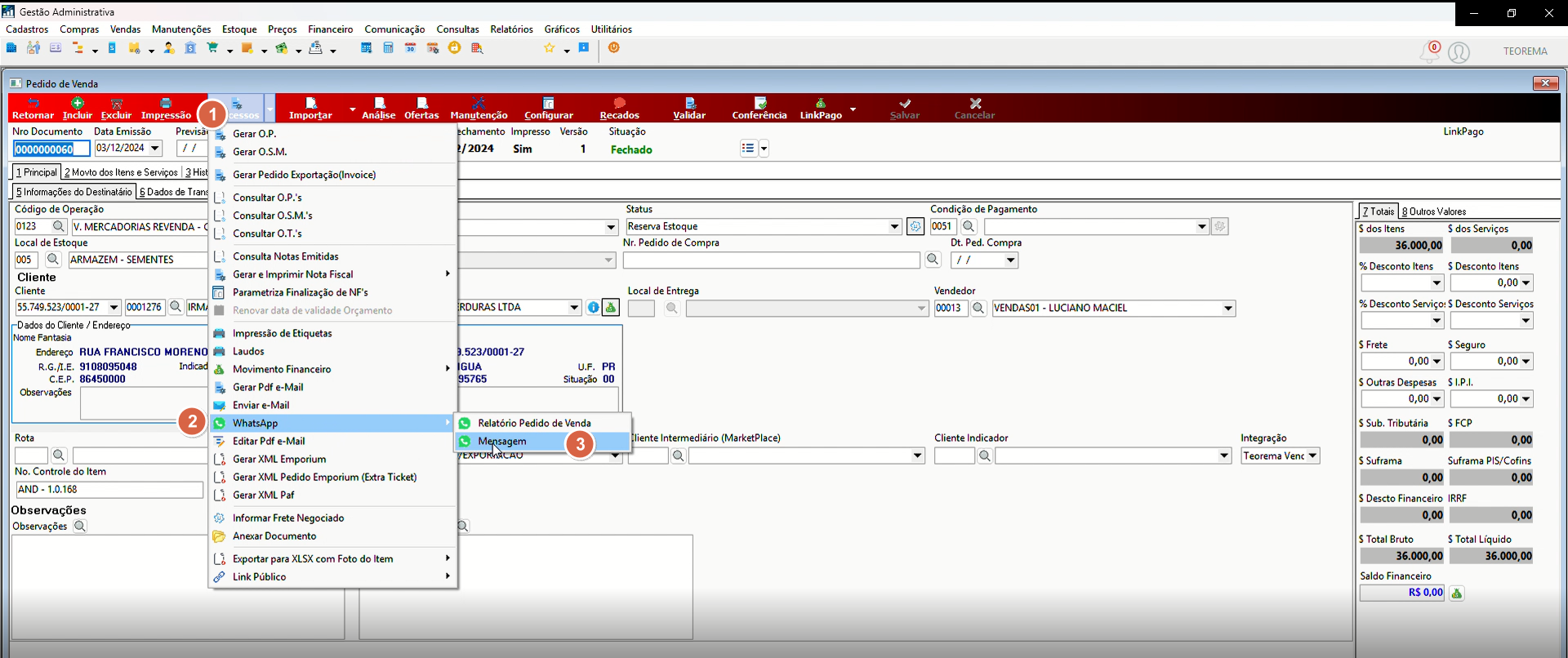Click the Retornar toolbar icon

click(x=33, y=108)
